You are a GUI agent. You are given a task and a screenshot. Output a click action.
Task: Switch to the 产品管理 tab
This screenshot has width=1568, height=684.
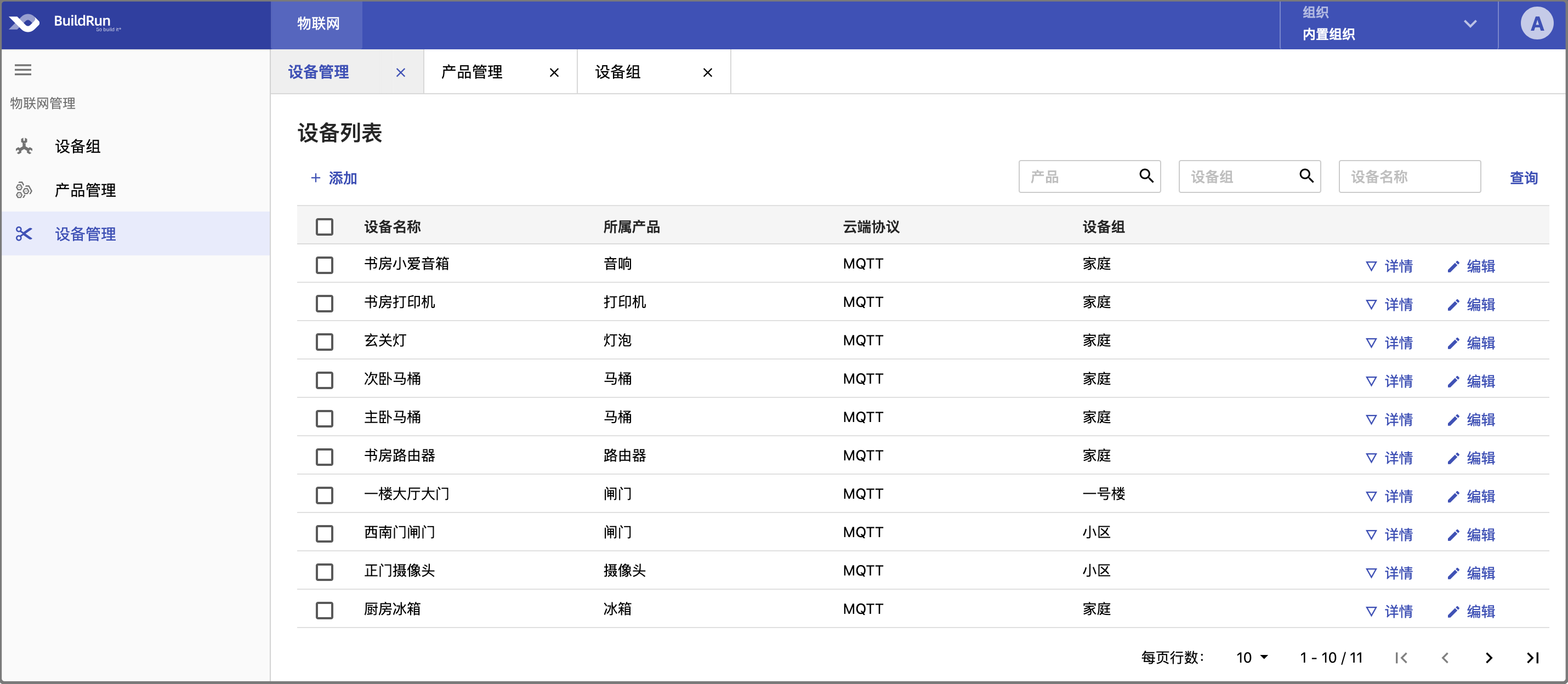pyautogui.click(x=471, y=72)
